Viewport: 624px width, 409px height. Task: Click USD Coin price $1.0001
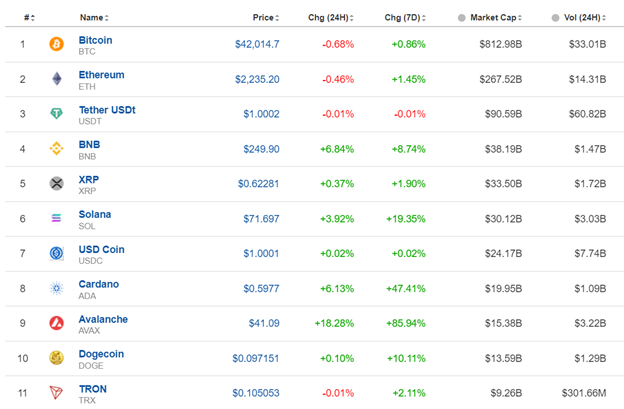261,253
